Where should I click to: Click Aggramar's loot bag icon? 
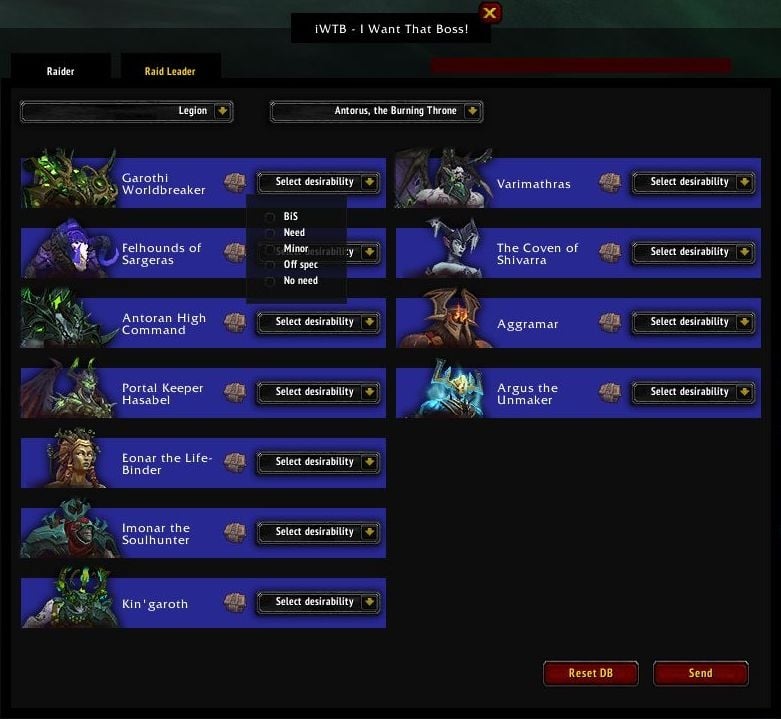pos(610,323)
